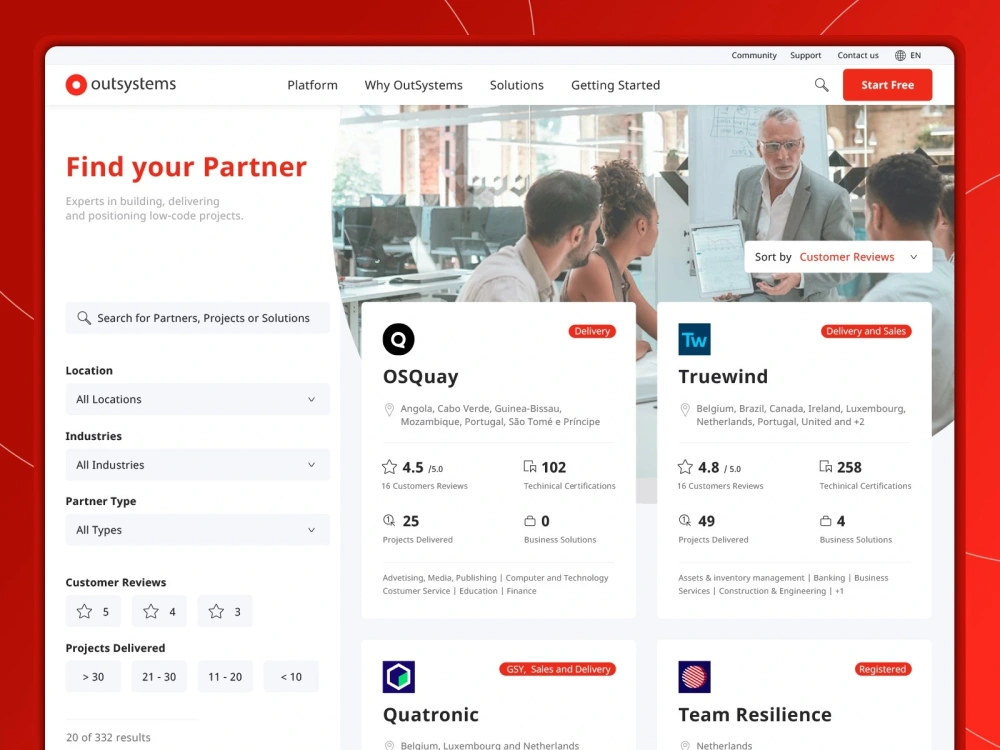Filter projects delivered > 30
This screenshot has width=1000, height=750.
(x=93, y=677)
